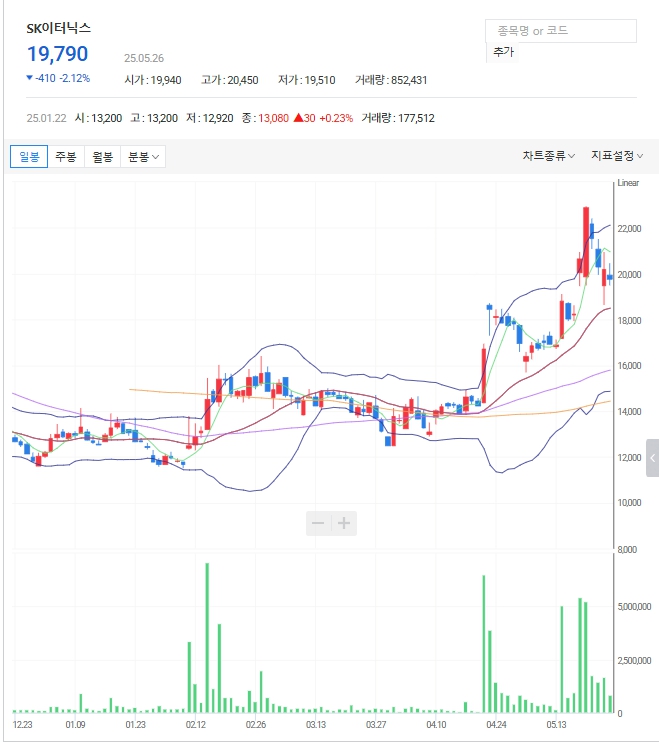
Task: Click low price 저가:19,510
Action: click(x=307, y=80)
